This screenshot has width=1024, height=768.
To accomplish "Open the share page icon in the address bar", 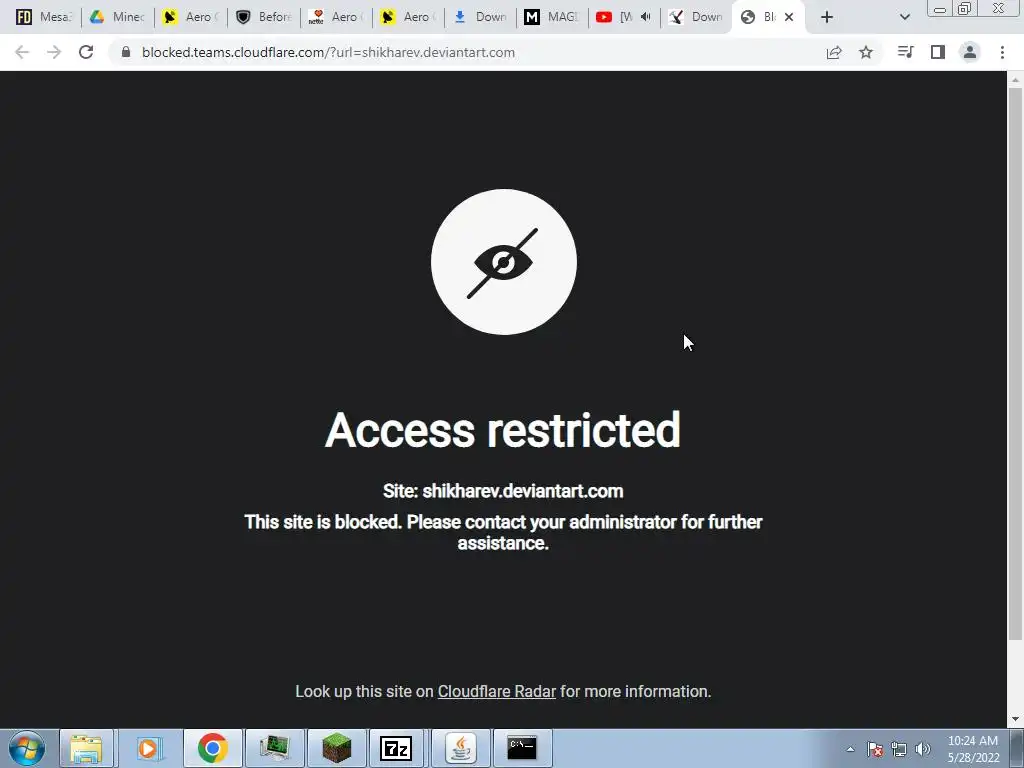I will click(834, 52).
